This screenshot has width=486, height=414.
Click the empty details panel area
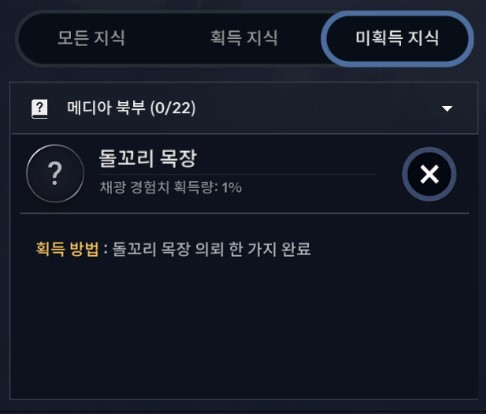pyautogui.click(x=244, y=330)
